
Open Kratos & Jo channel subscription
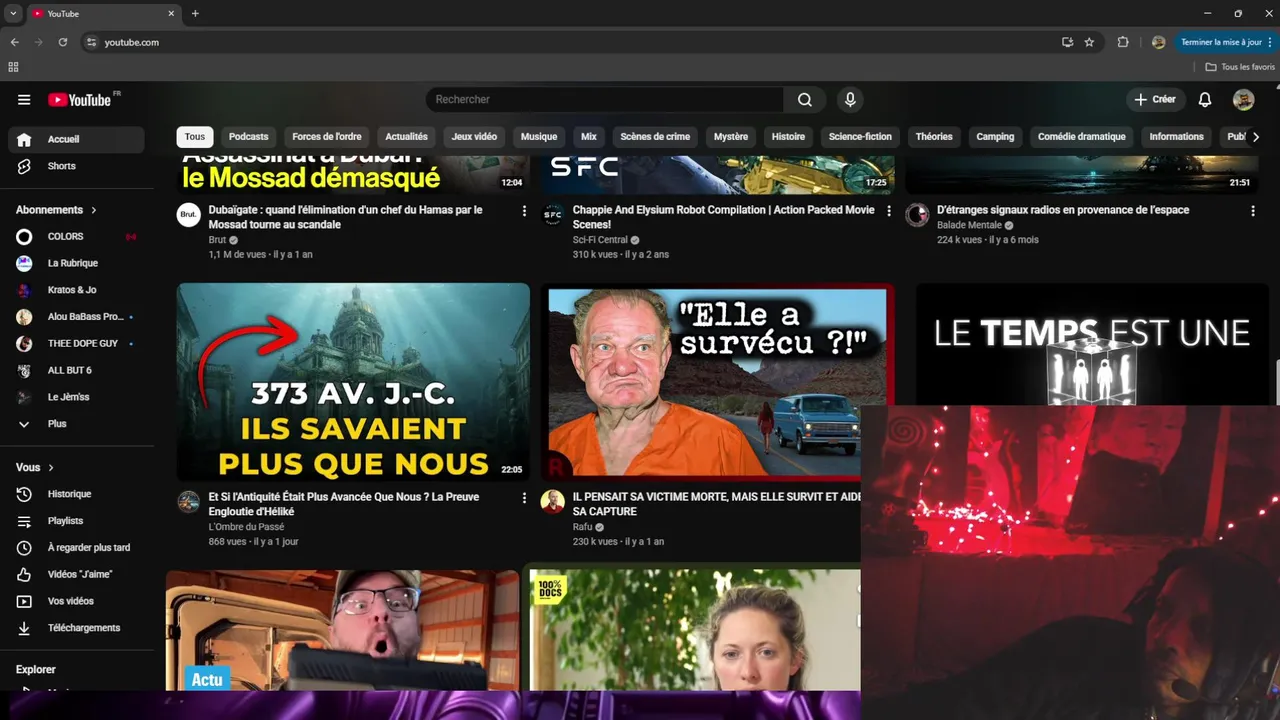[x=76, y=290]
